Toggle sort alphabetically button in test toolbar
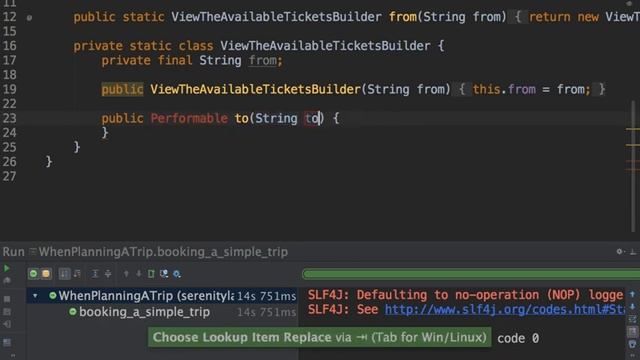The width and height of the screenshot is (640, 360). (x=64, y=273)
